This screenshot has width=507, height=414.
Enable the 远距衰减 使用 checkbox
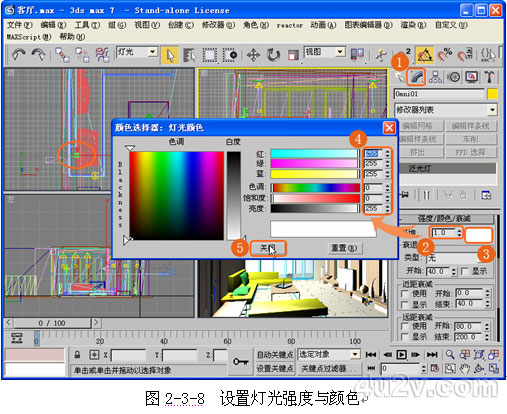pyautogui.click(x=404, y=326)
